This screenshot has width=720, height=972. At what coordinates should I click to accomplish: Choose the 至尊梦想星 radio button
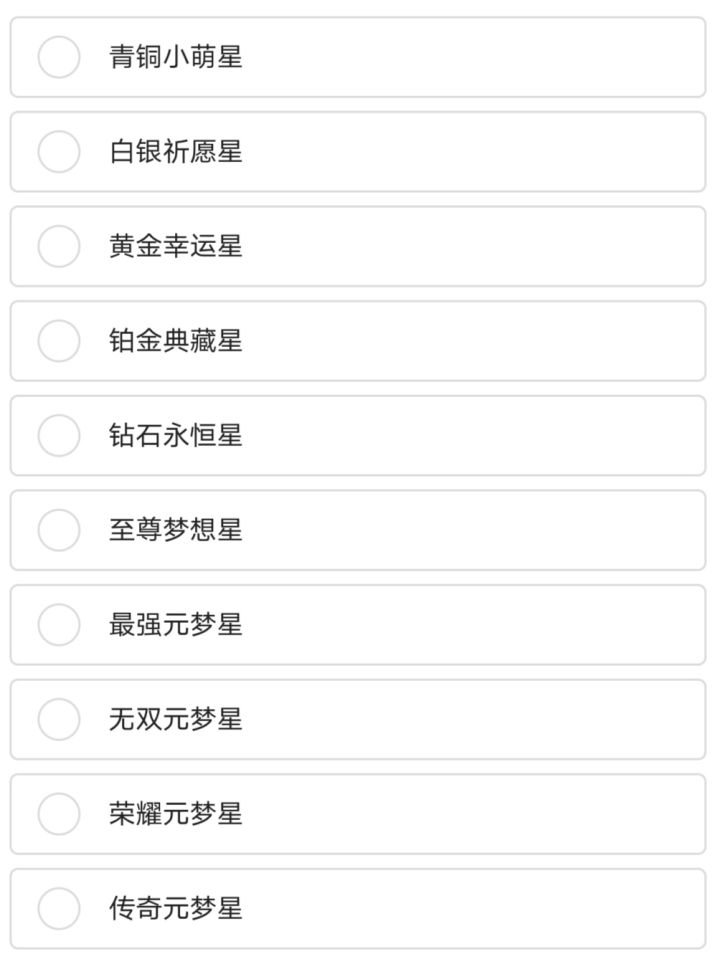(59, 530)
